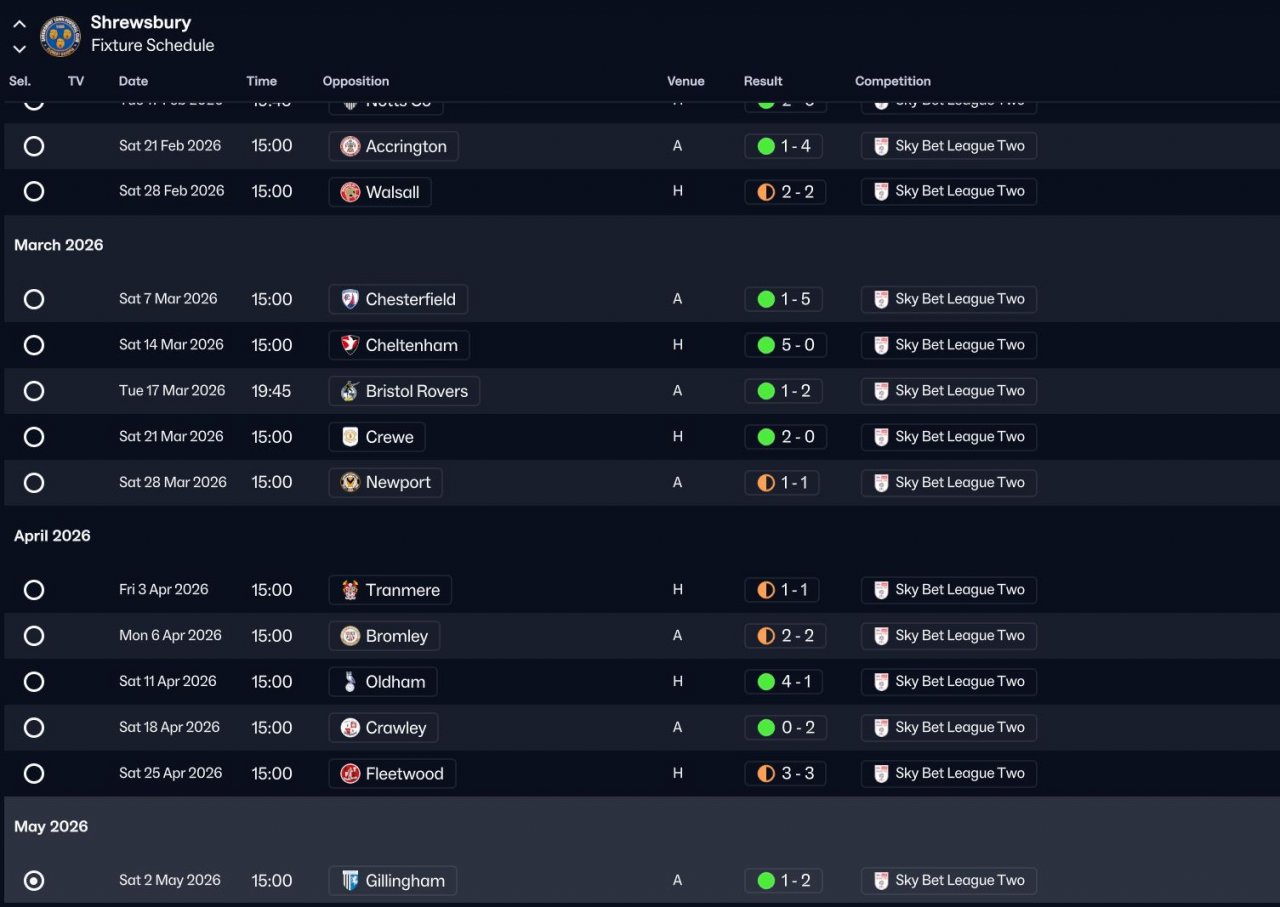
Task: Go to previous club with up chevron
Action: (20, 24)
